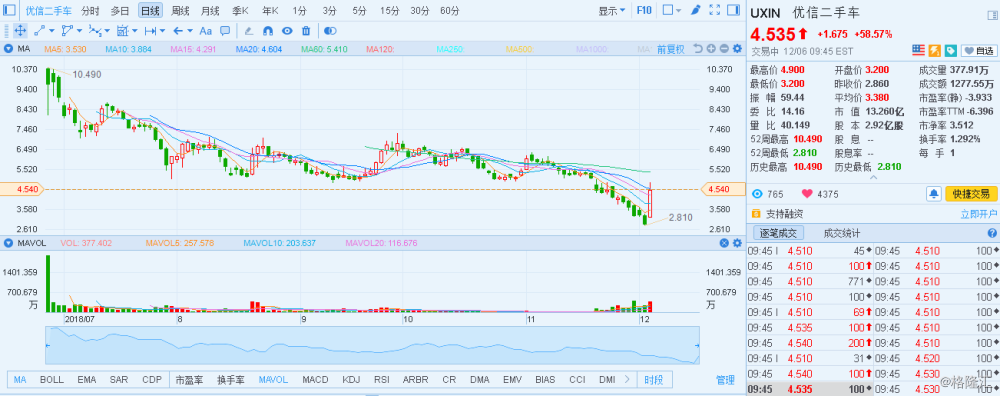Screen dimensions: 1000x396
Task: Select the wave line drawing tool
Action: click(x=94, y=31)
